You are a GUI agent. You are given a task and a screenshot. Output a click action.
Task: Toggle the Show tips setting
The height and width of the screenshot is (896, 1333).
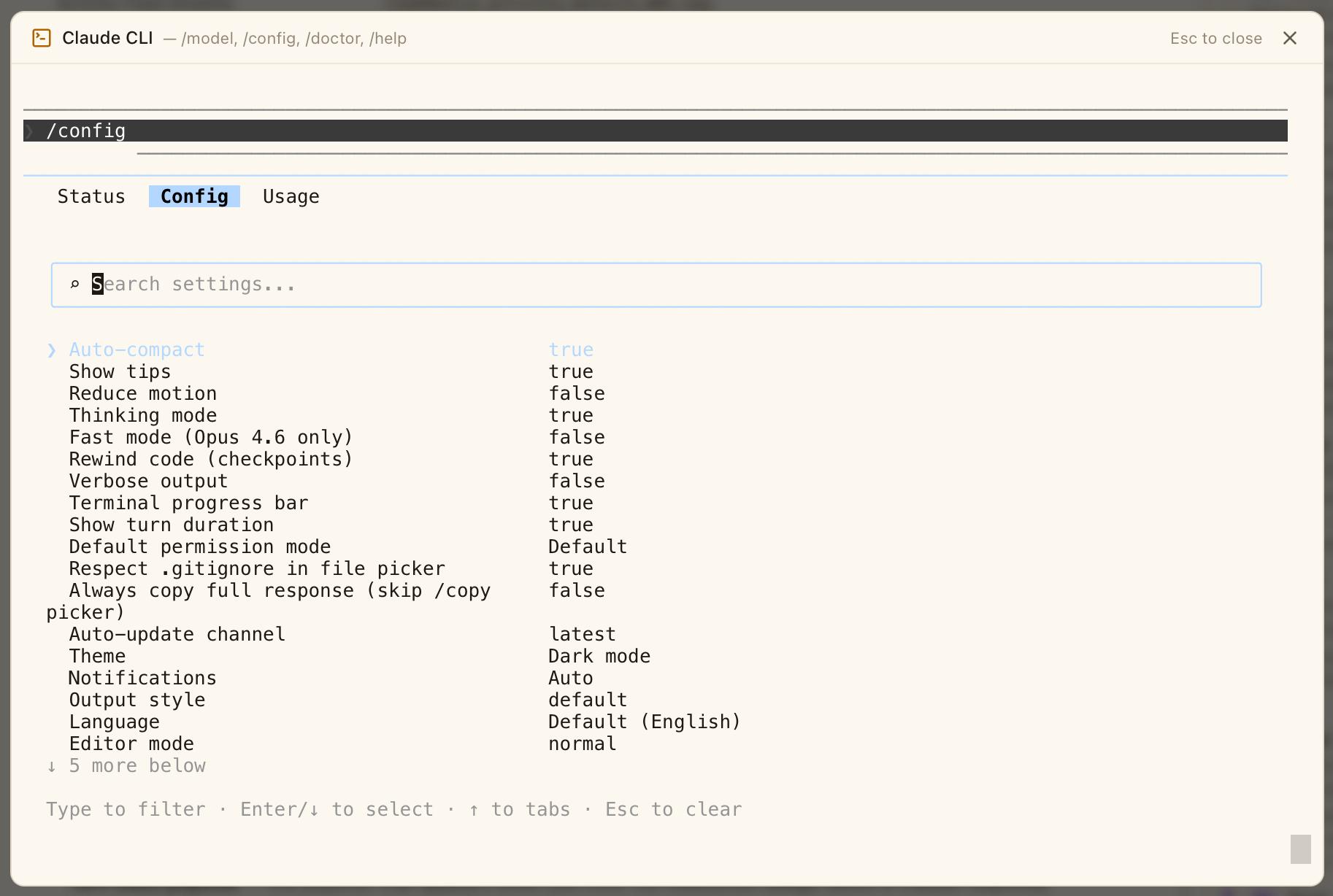point(331,372)
